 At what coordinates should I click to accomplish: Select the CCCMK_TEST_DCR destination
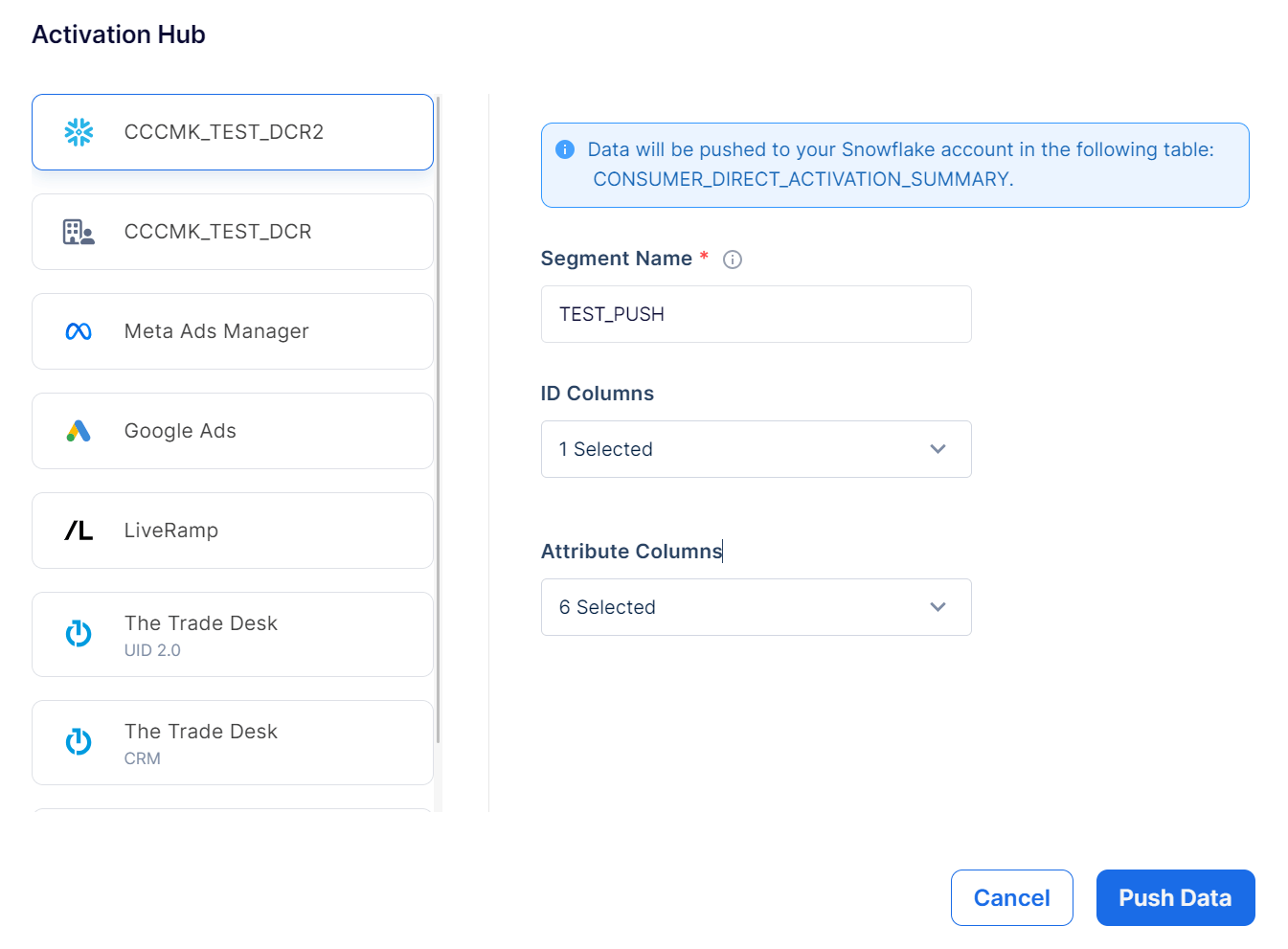(x=233, y=232)
